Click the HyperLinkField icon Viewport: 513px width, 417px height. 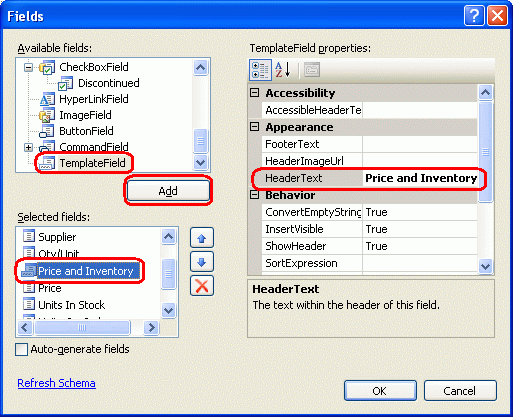tap(47, 99)
